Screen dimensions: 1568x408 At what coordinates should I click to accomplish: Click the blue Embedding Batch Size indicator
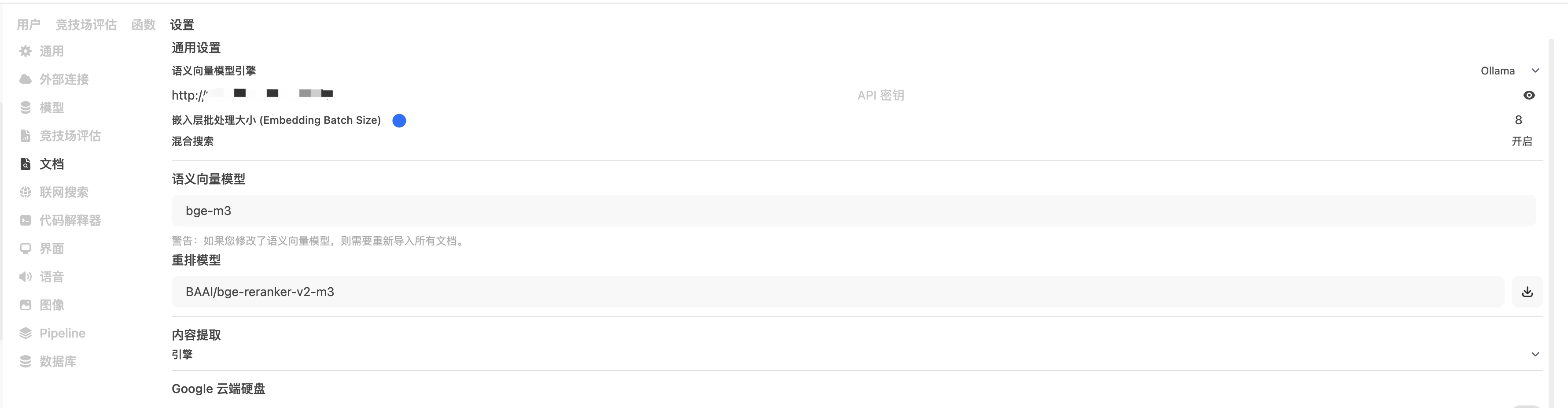(x=399, y=121)
